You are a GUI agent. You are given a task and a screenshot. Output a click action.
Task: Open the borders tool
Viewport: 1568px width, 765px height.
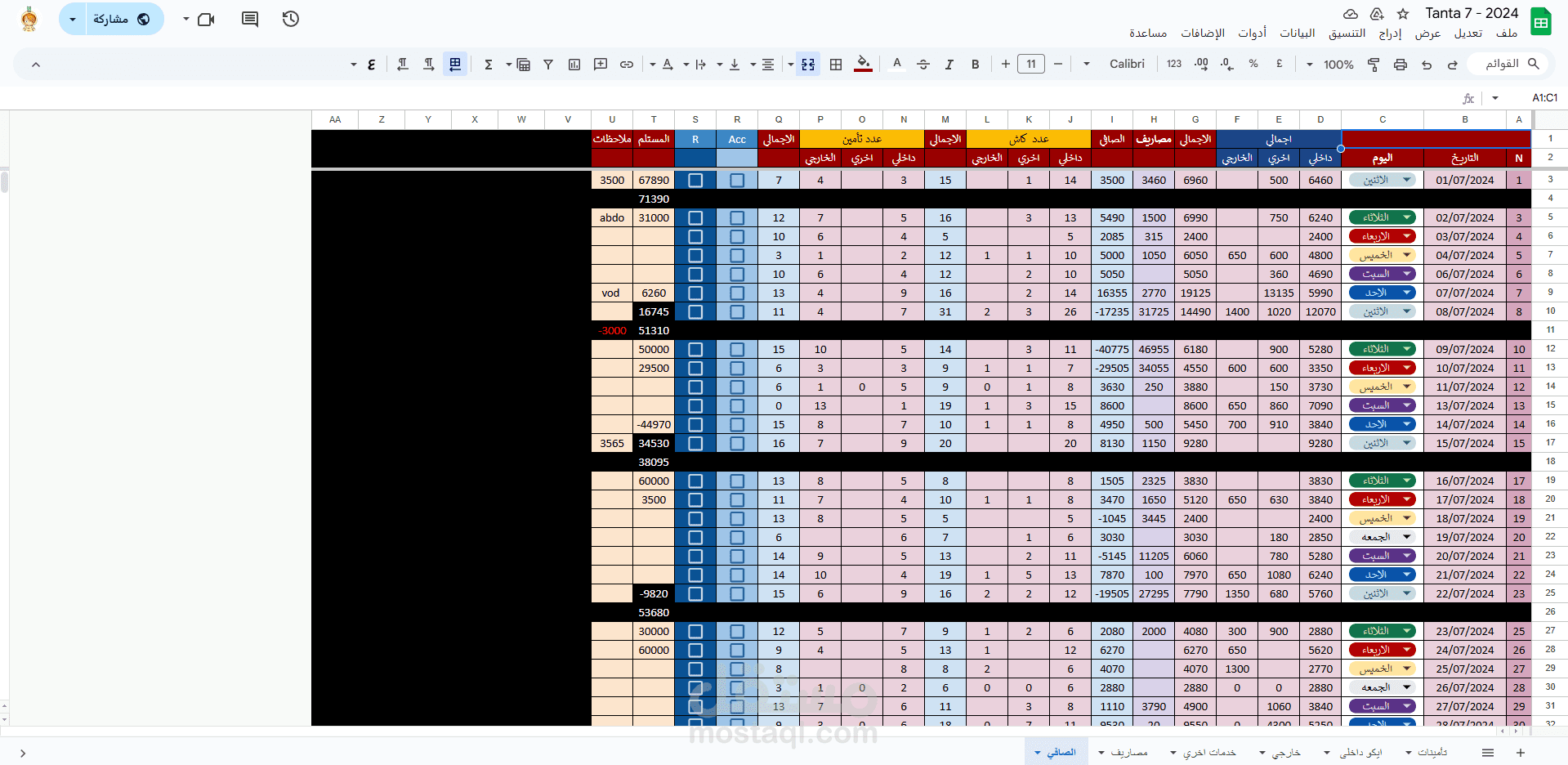836,64
